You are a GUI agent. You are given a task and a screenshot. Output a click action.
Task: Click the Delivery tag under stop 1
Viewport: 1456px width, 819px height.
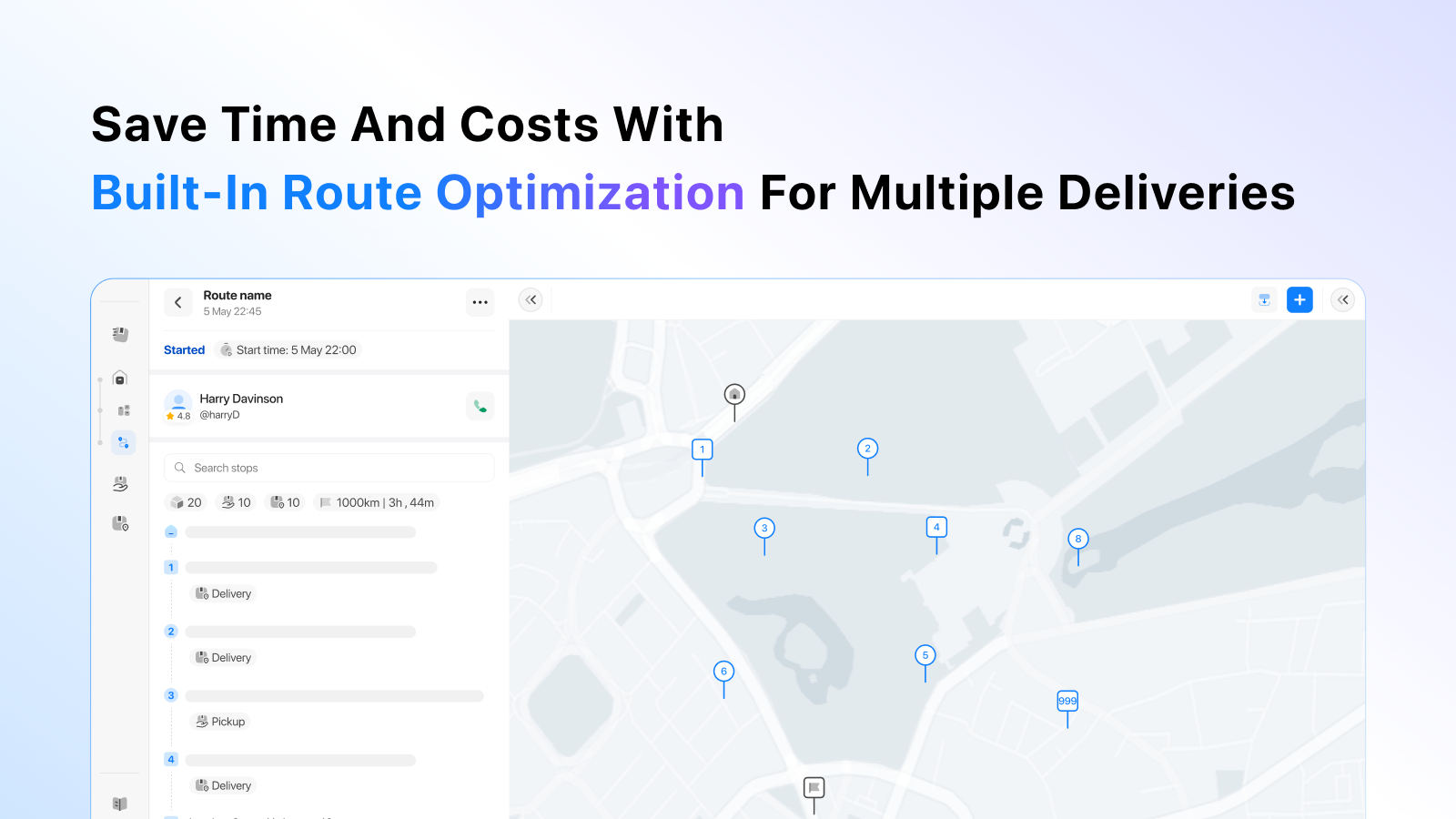[224, 594]
